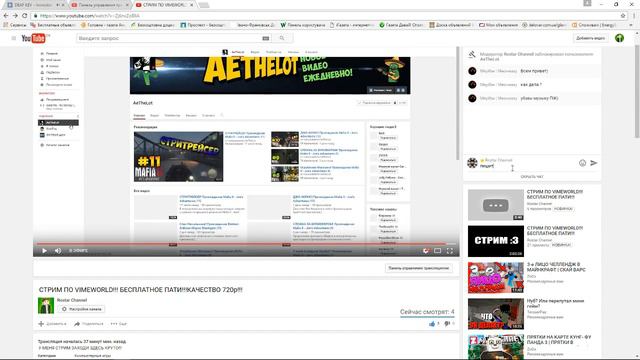Open the green account avatar menu

point(619,38)
